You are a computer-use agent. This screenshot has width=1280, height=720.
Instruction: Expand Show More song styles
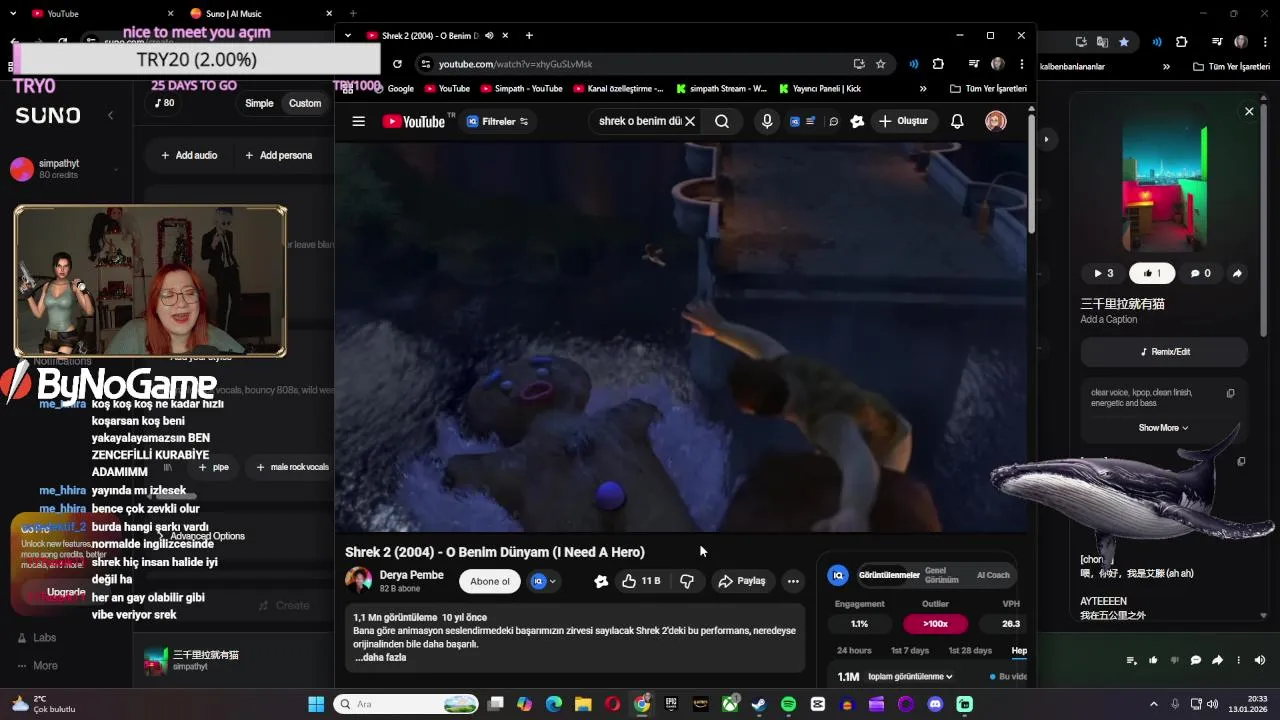coord(1163,428)
